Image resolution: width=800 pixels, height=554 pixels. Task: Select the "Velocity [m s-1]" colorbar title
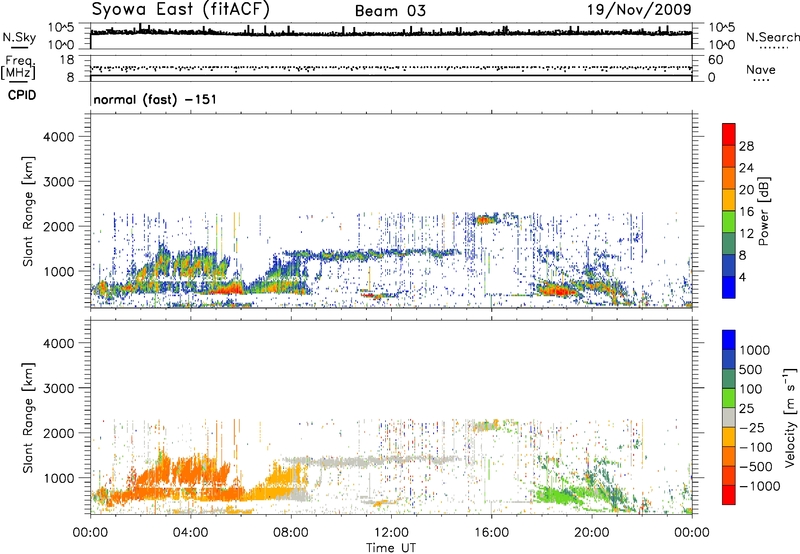tap(790, 417)
